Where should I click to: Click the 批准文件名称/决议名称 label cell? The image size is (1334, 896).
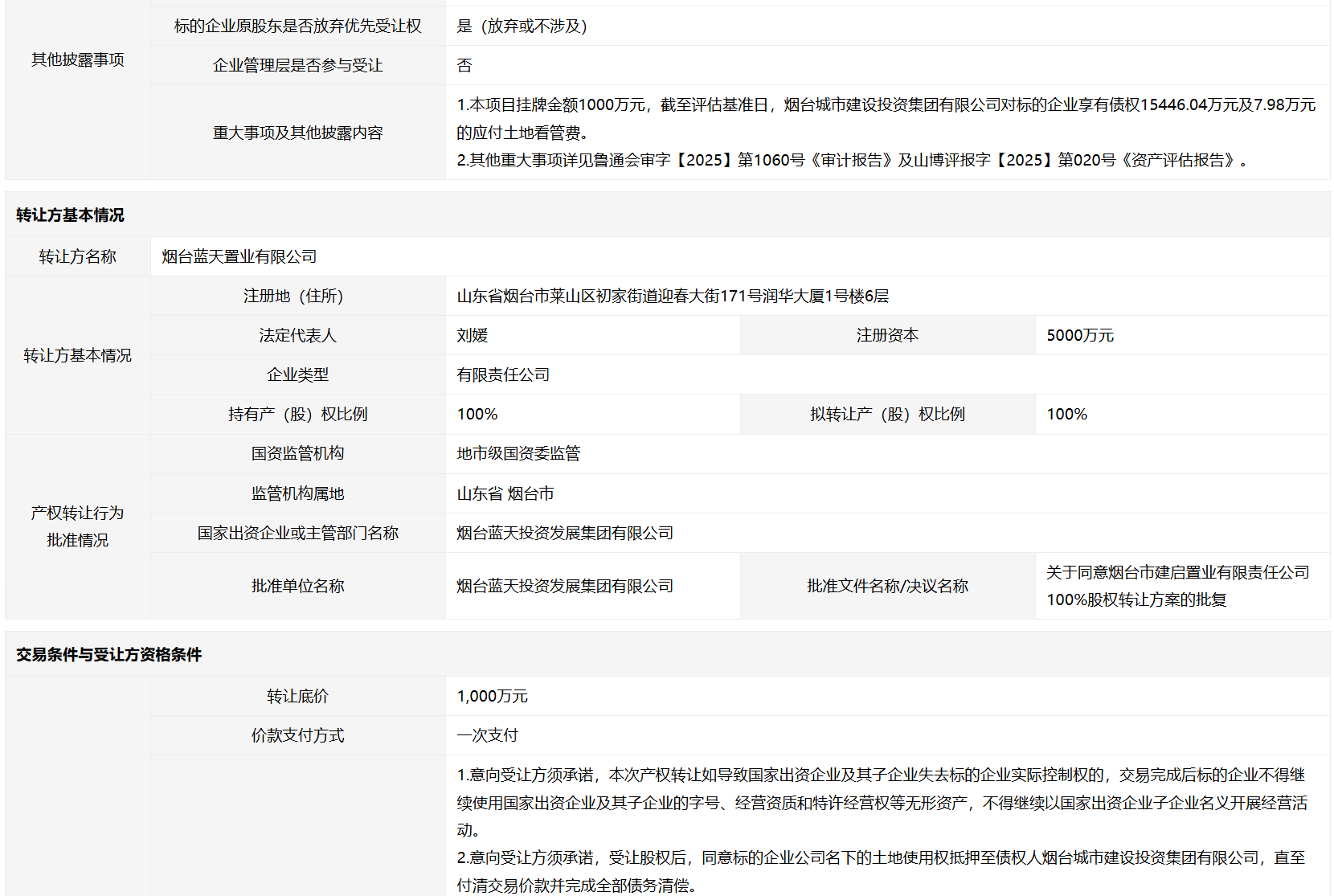[x=887, y=587]
